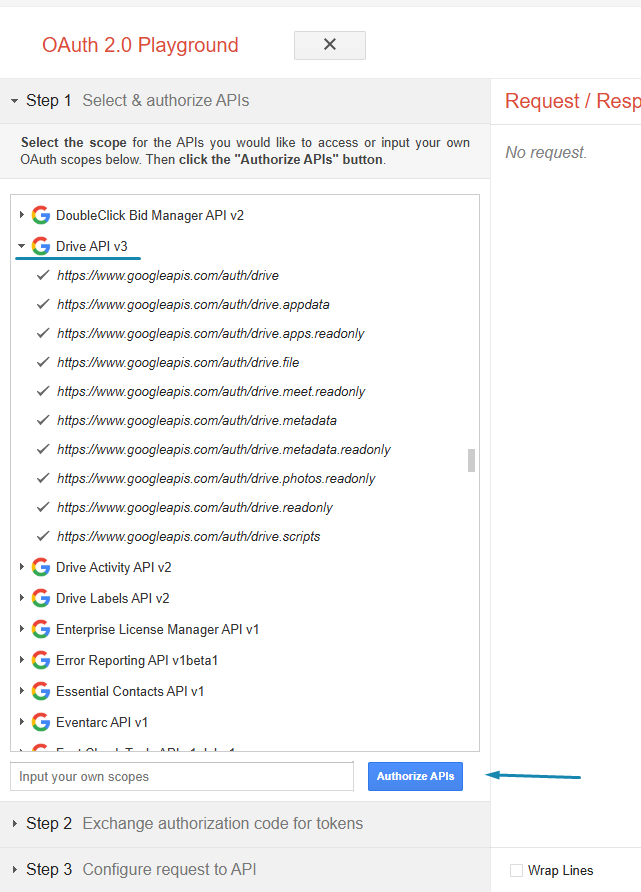Viewport: 641px width, 892px height.
Task: Click the Google icon beside Essential Contacts API
Action: tap(41, 691)
